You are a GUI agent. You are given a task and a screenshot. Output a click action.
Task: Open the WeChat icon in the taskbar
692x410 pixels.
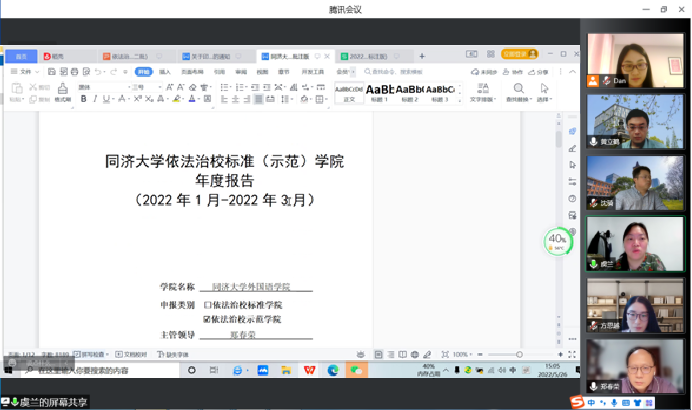point(354,370)
